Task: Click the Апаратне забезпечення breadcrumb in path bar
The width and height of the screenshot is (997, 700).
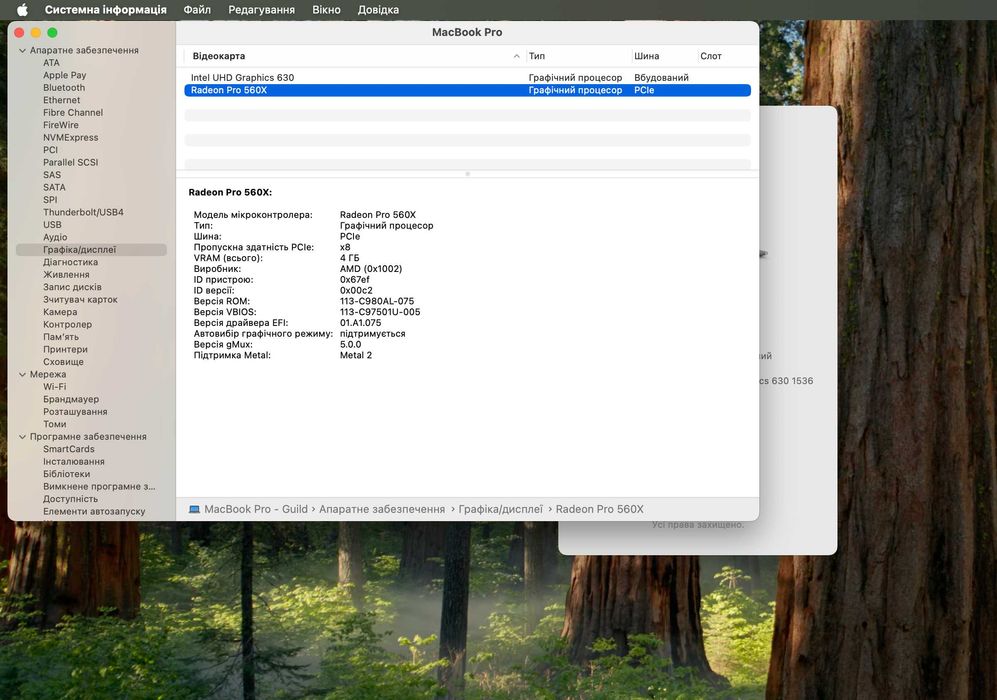Action: [x=382, y=509]
